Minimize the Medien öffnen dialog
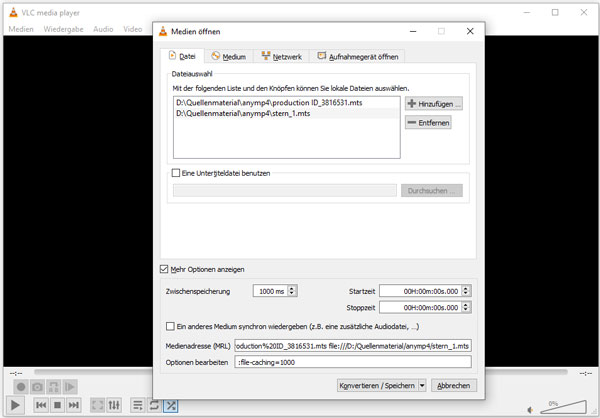Image resolution: width=600 pixels, height=418 pixels. click(x=413, y=31)
